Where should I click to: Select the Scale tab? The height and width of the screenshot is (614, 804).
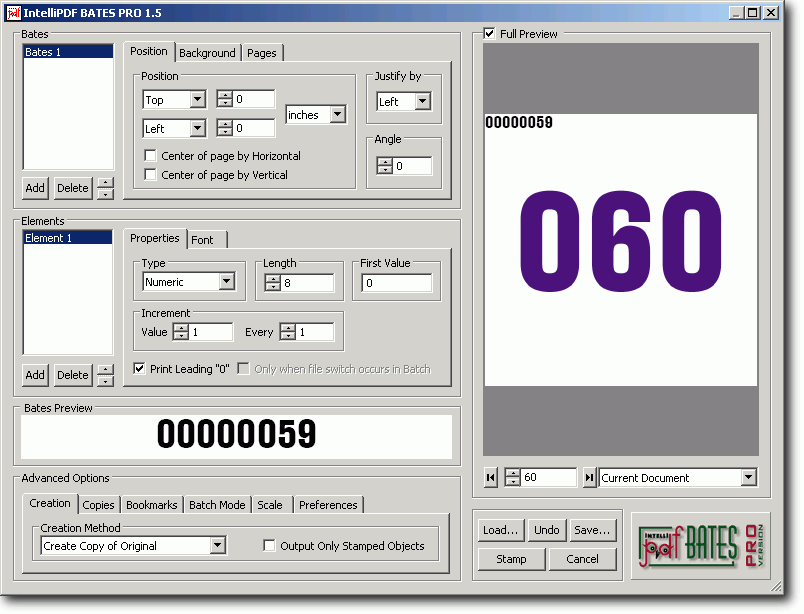[270, 505]
